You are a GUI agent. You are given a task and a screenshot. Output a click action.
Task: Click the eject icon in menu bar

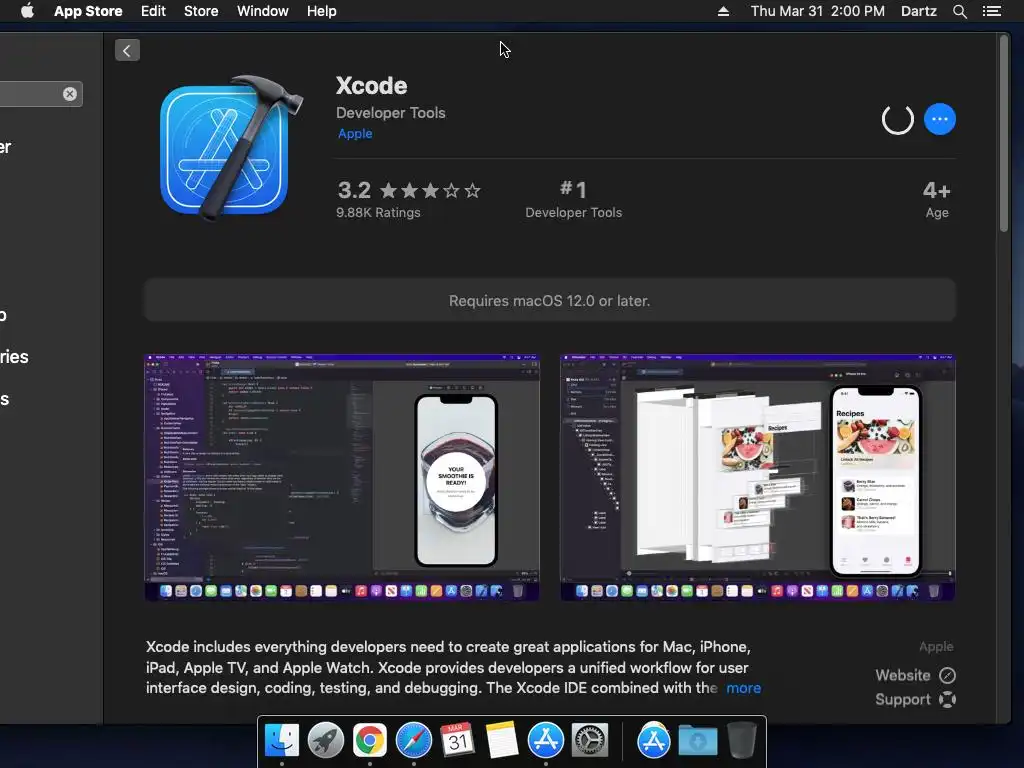723,11
